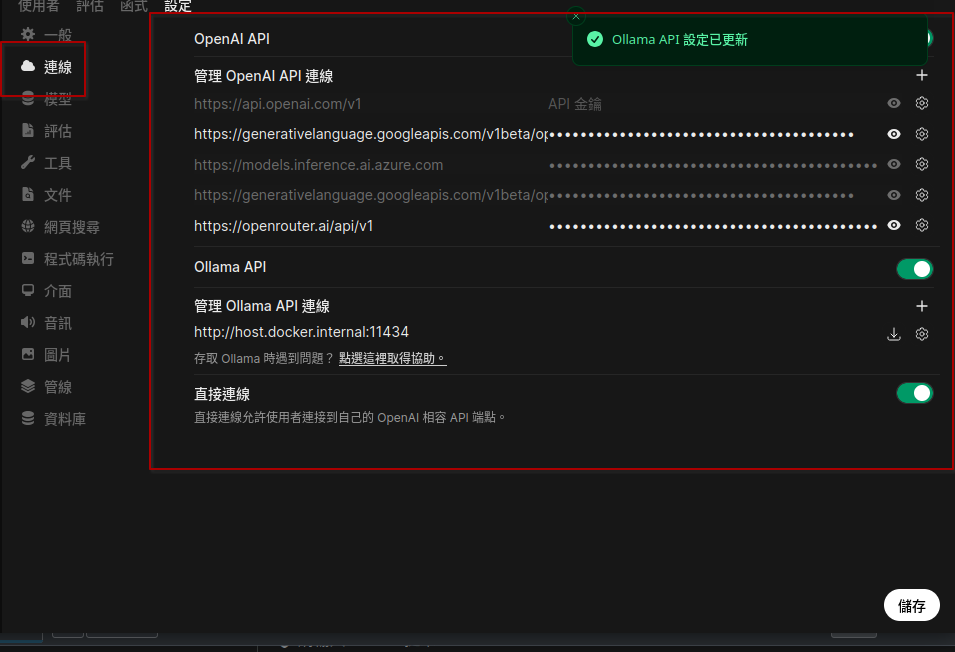Screen dimensions: 955x652
Task: Open the sidebar 評估 evaluations section
Action: [46, 131]
